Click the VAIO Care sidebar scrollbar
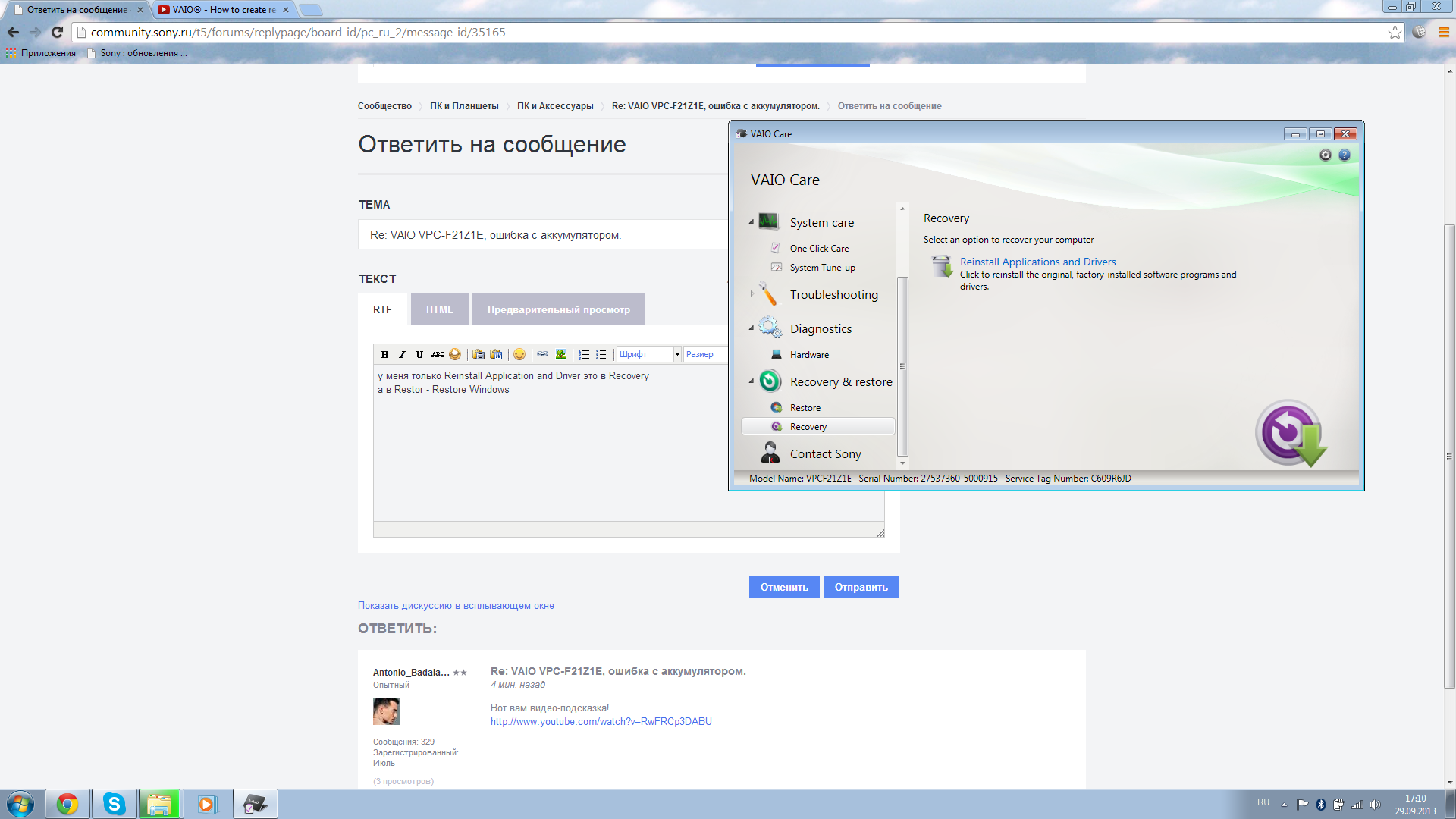The height and width of the screenshot is (819, 1456). [x=902, y=366]
